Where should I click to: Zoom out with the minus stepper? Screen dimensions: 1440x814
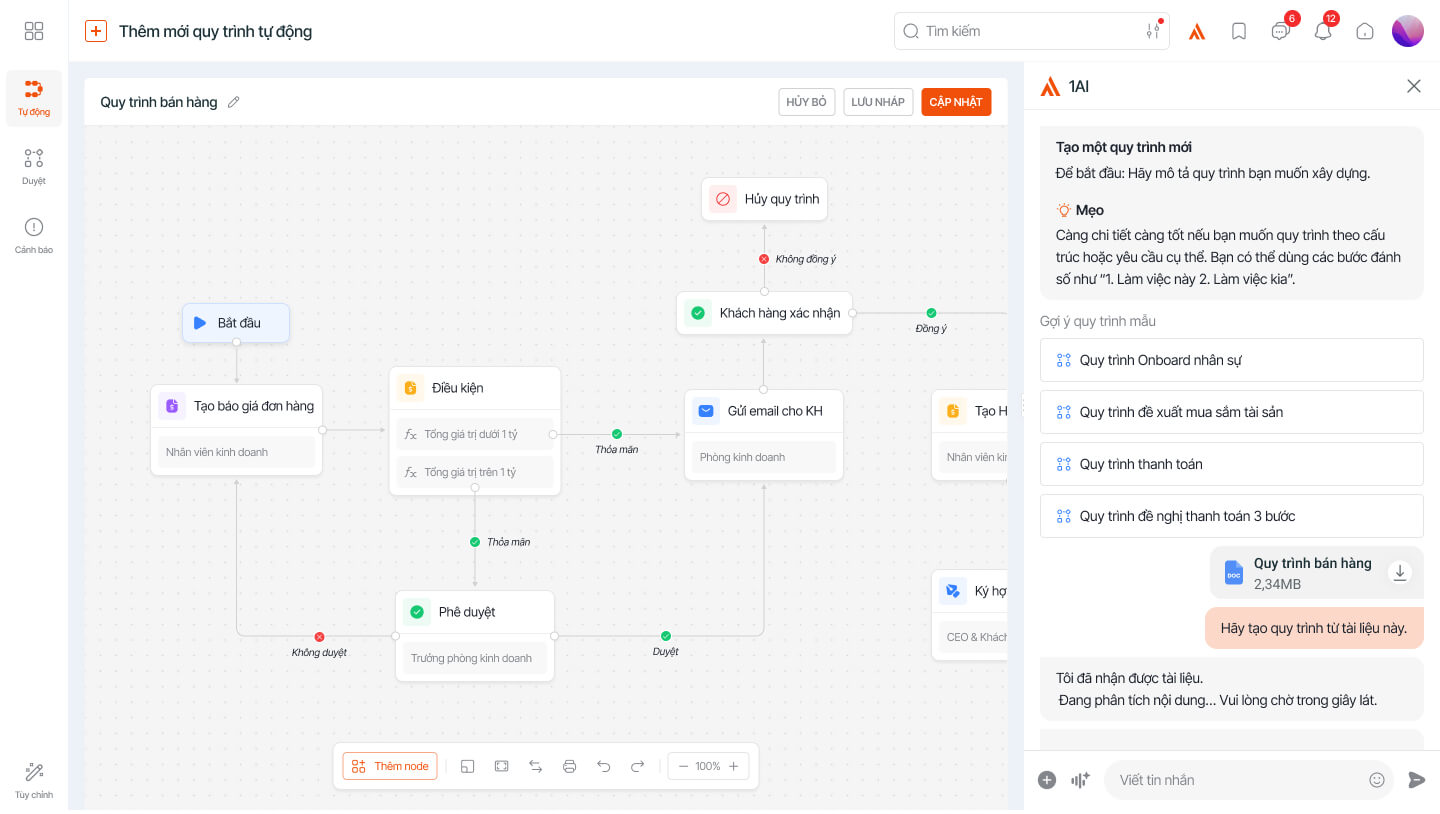pyautogui.click(x=683, y=766)
